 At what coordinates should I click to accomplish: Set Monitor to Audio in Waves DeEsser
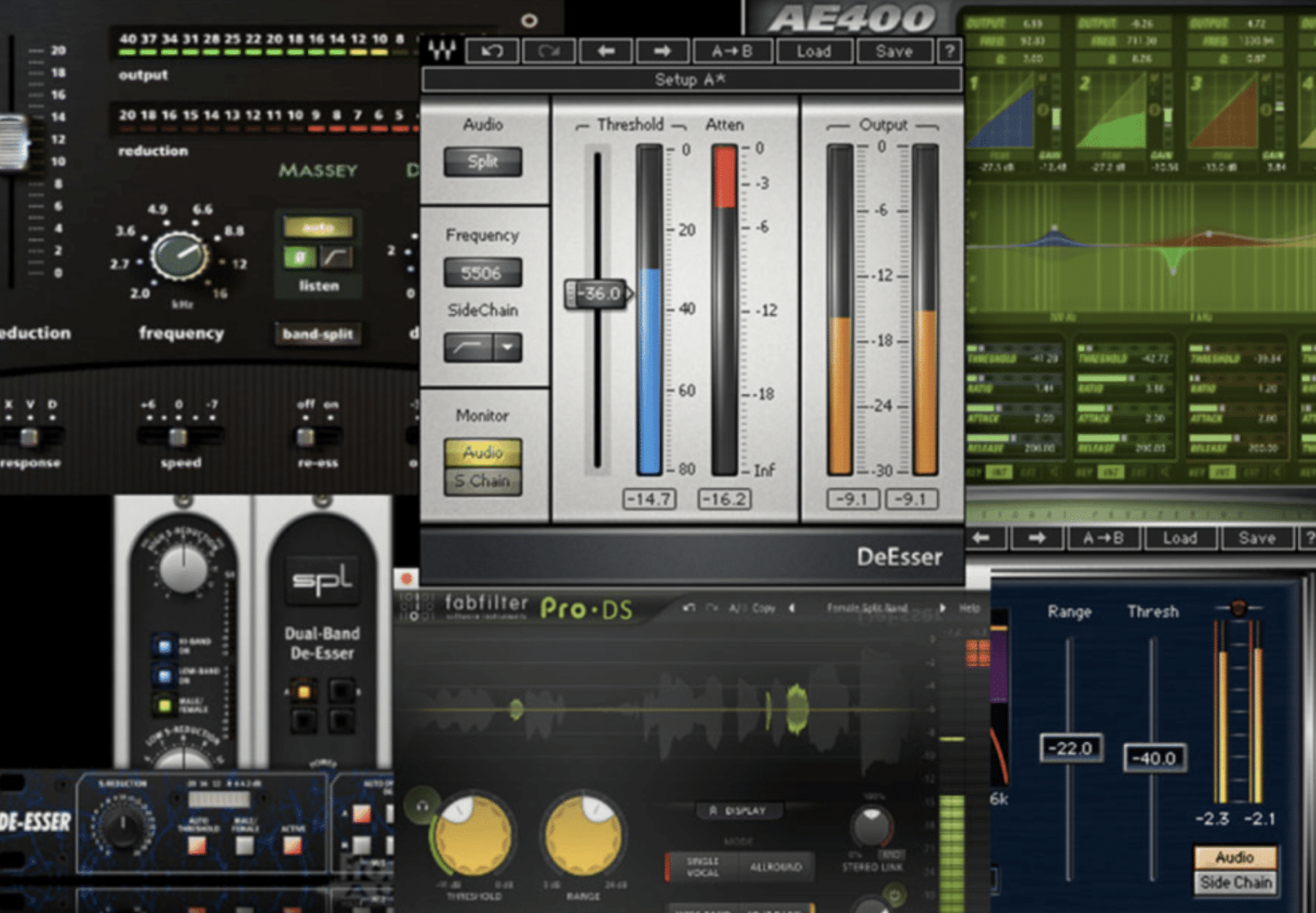tap(483, 452)
